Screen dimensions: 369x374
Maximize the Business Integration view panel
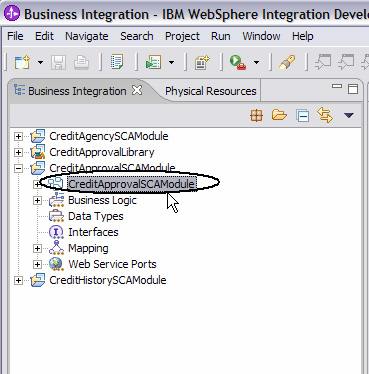(x=353, y=89)
